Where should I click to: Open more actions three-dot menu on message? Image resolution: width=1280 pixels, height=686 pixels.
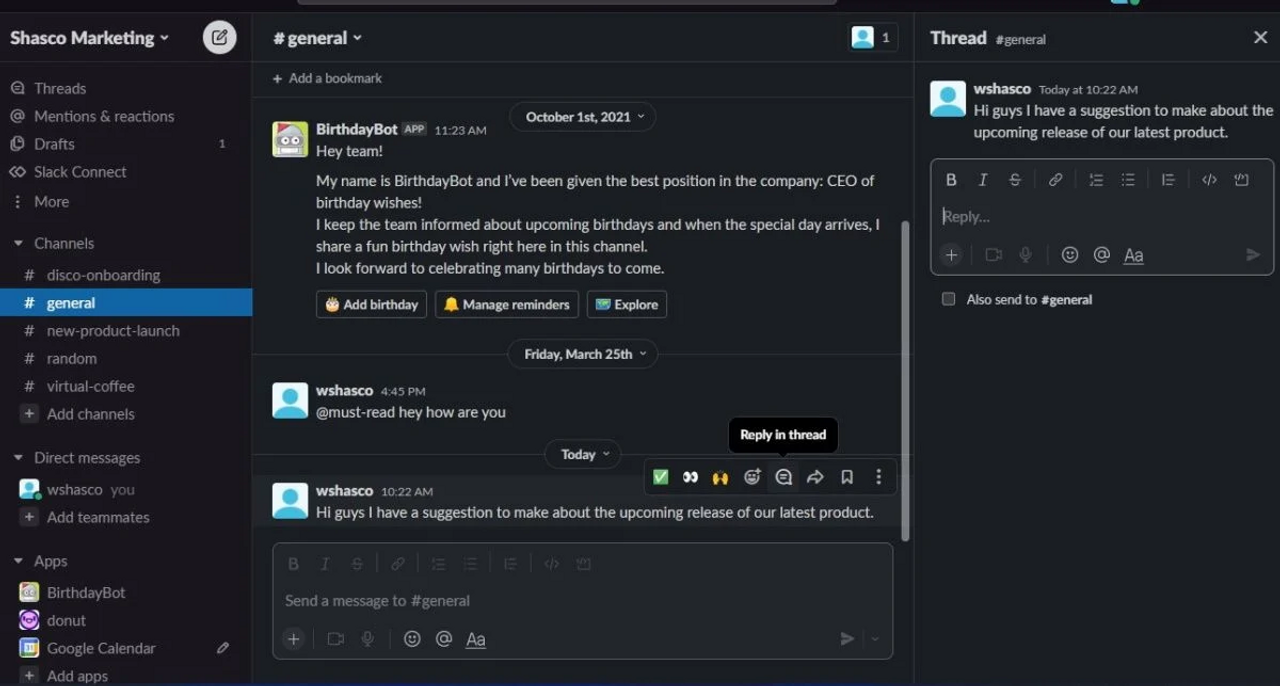[879, 477]
